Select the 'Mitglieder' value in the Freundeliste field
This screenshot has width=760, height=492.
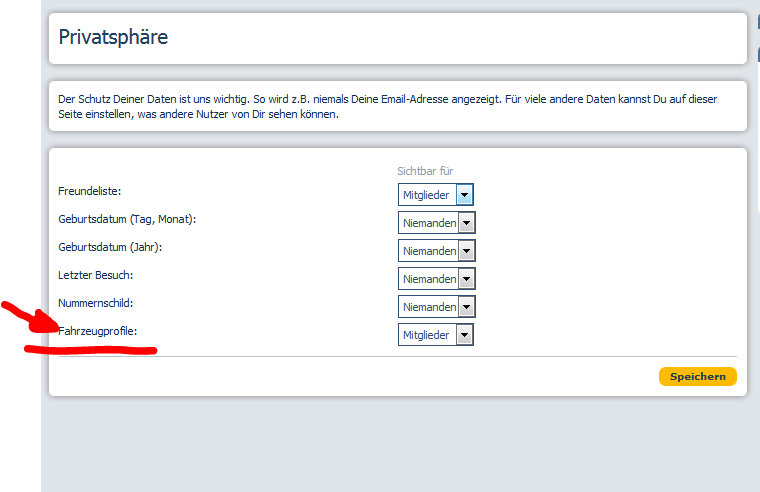[426, 195]
